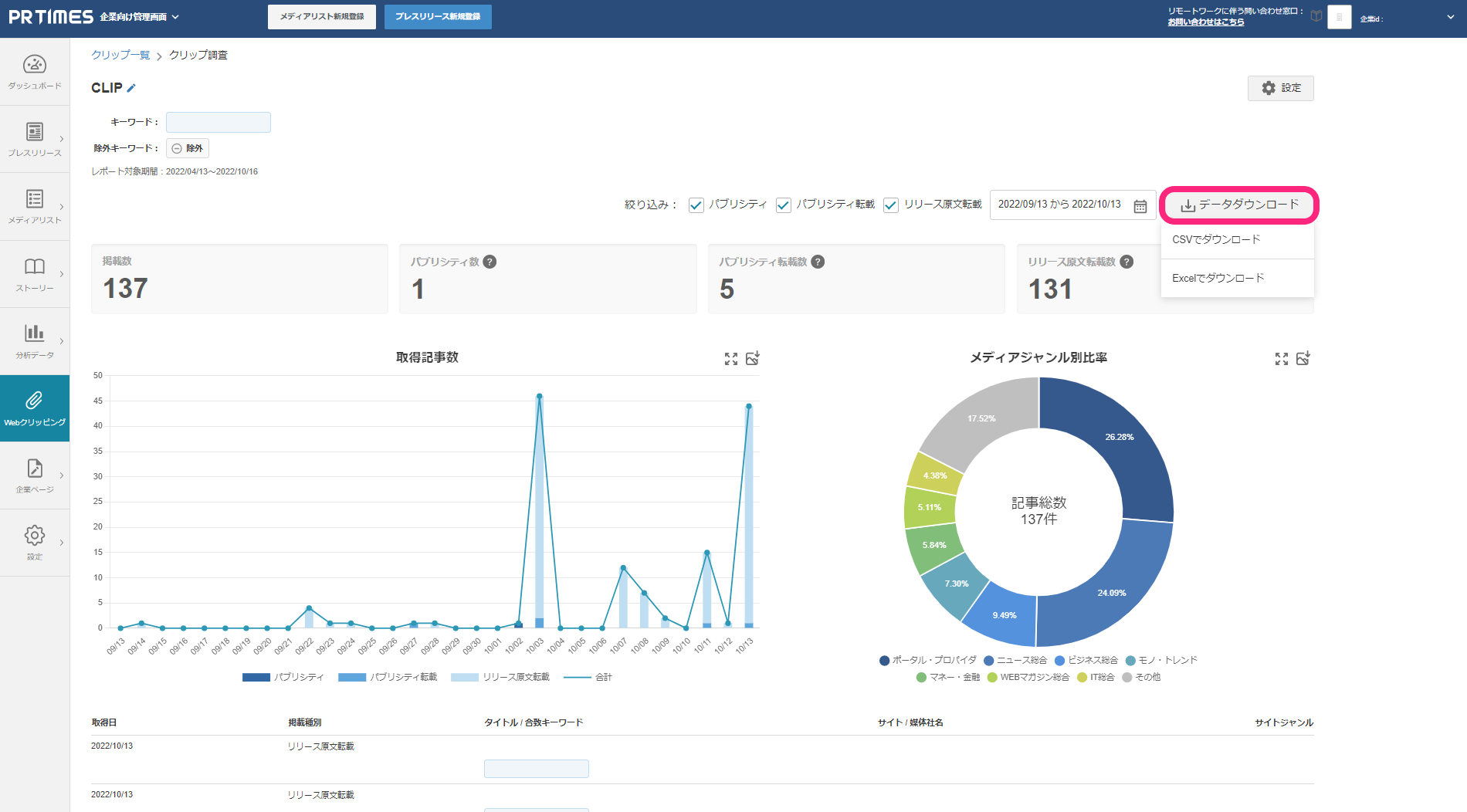Click the company avatar icon in header
Image resolution: width=1467 pixels, height=812 pixels.
point(1340,17)
